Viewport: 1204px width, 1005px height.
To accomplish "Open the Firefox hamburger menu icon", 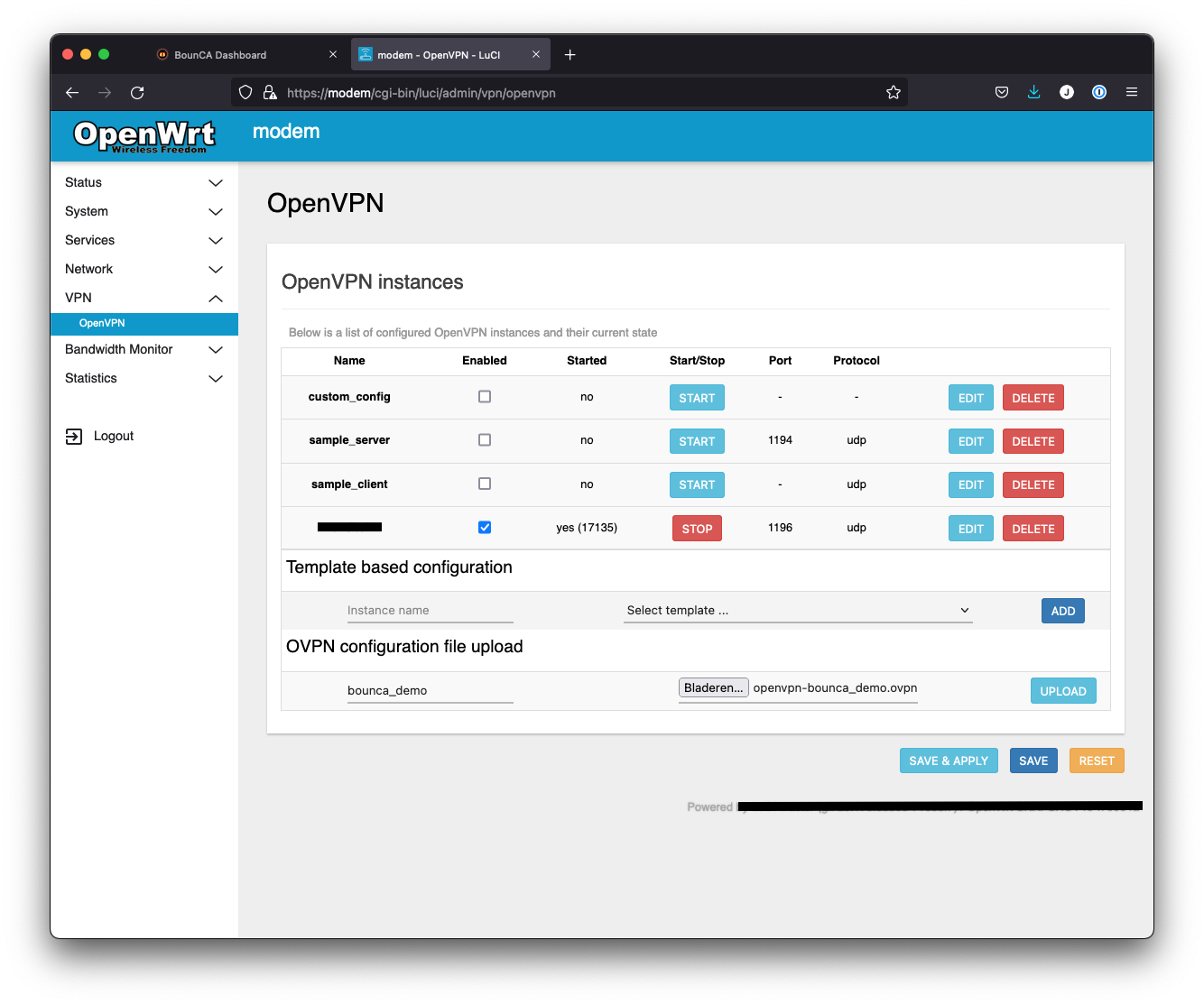I will (1131, 92).
